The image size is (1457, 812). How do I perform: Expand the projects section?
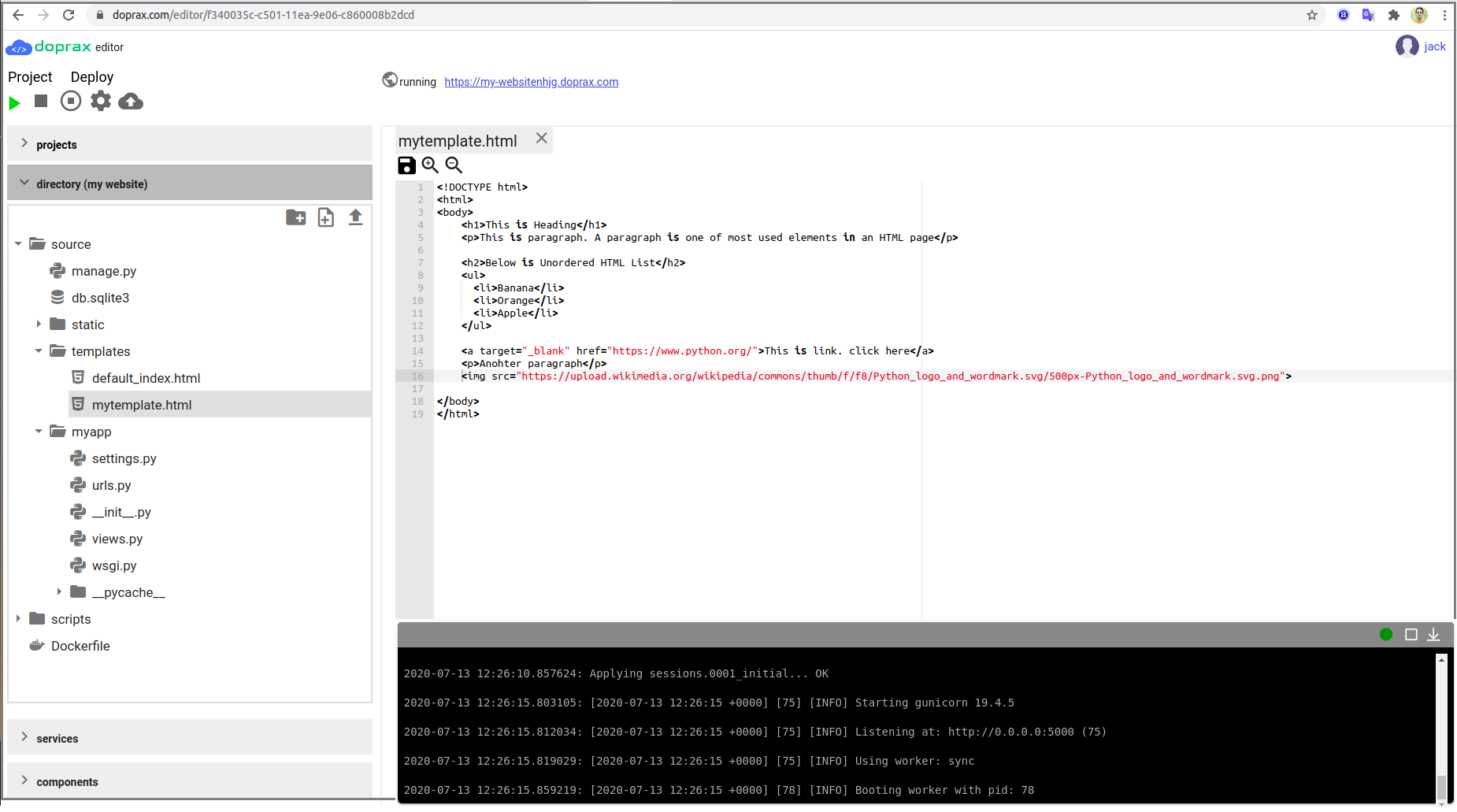[56, 144]
